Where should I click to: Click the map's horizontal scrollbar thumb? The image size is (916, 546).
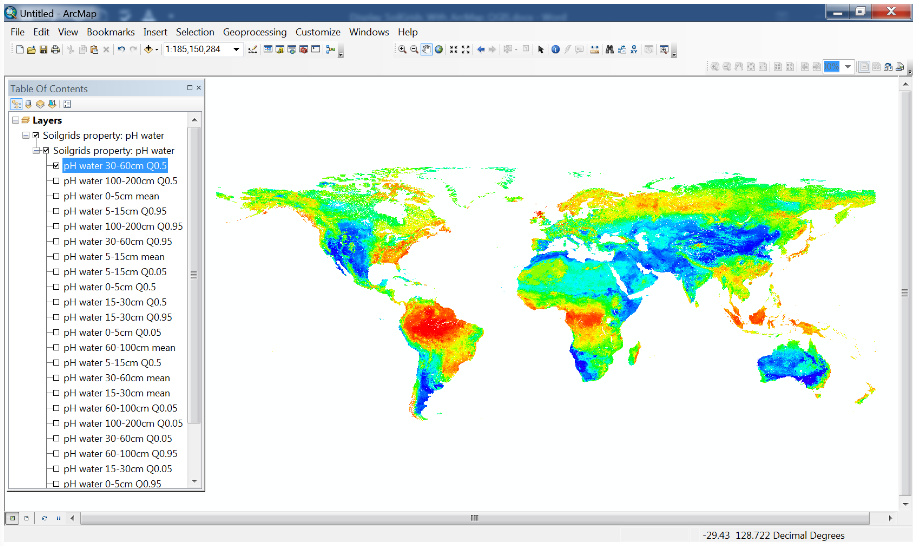(x=474, y=518)
